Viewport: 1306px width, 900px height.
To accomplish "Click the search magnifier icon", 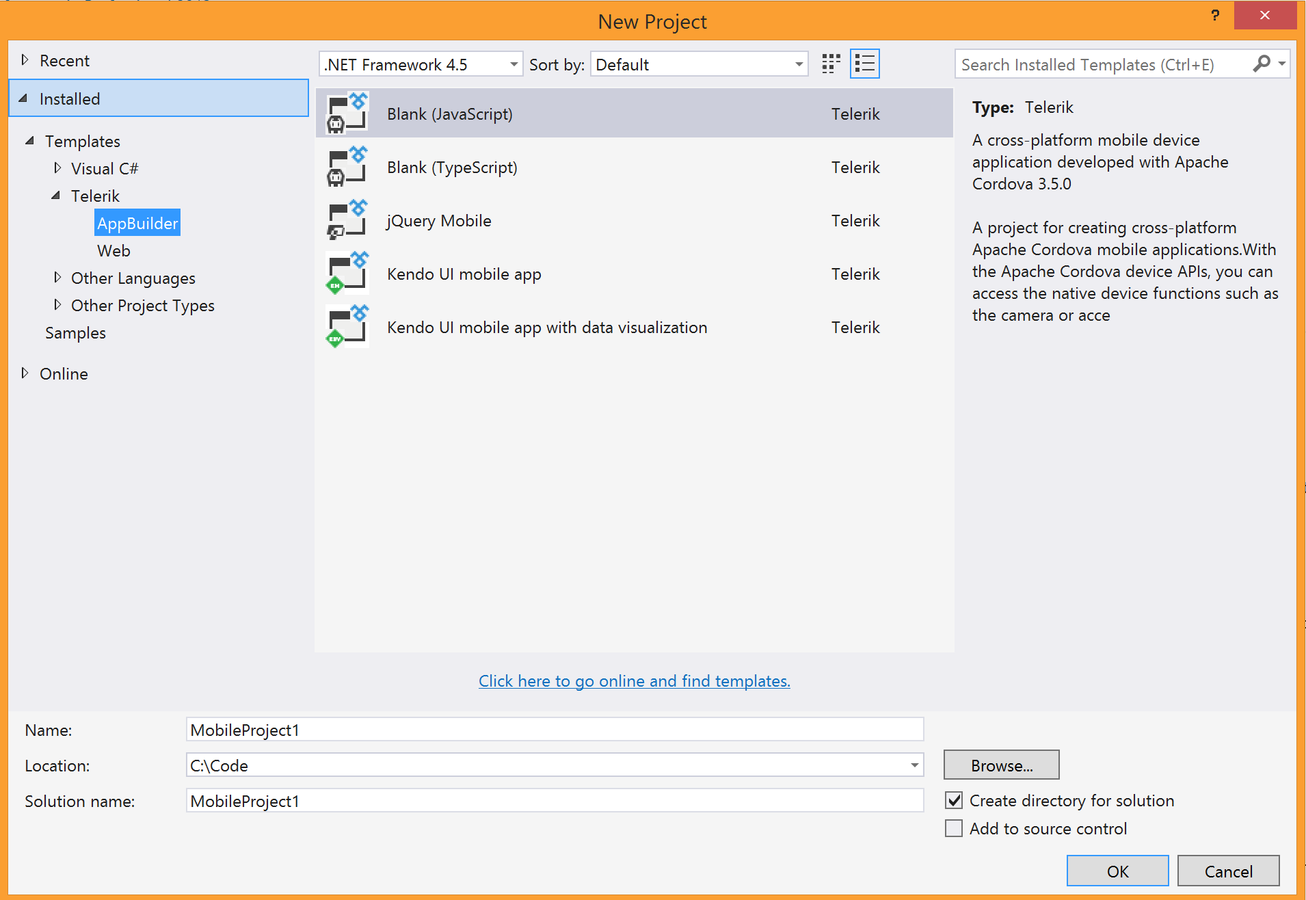I will point(1262,64).
